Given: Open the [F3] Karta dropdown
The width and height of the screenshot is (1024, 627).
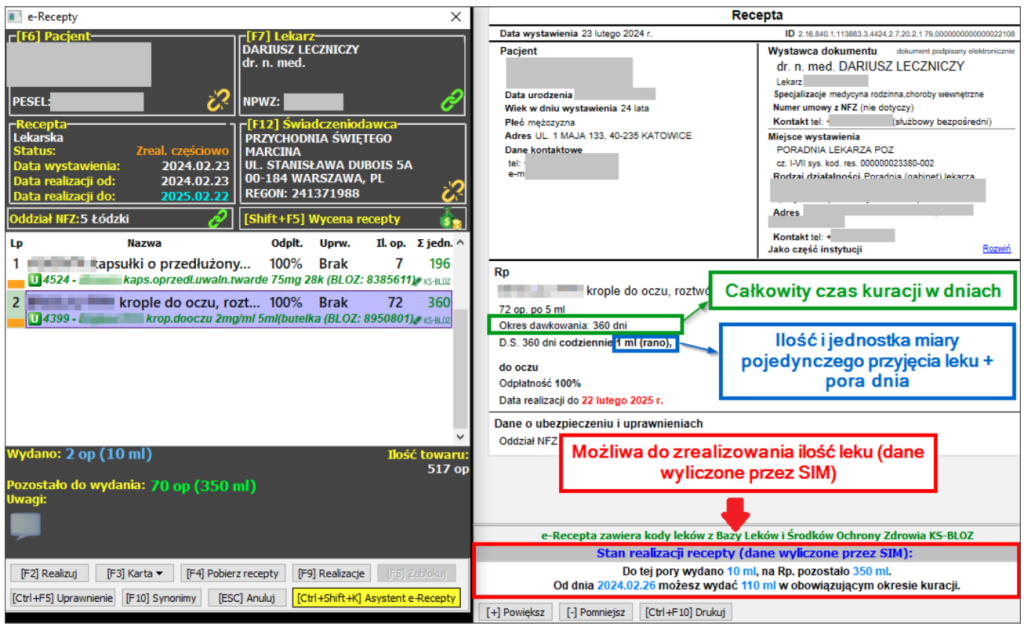Looking at the screenshot, I should pyautogui.click(x=135, y=573).
